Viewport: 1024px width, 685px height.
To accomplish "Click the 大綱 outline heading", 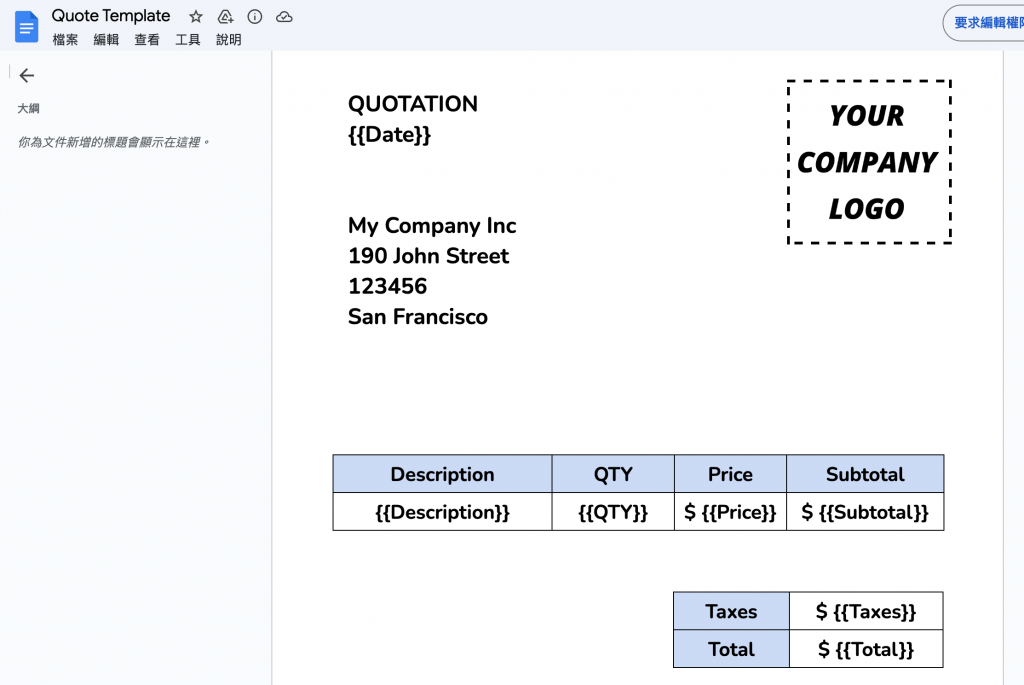I will [x=28, y=108].
